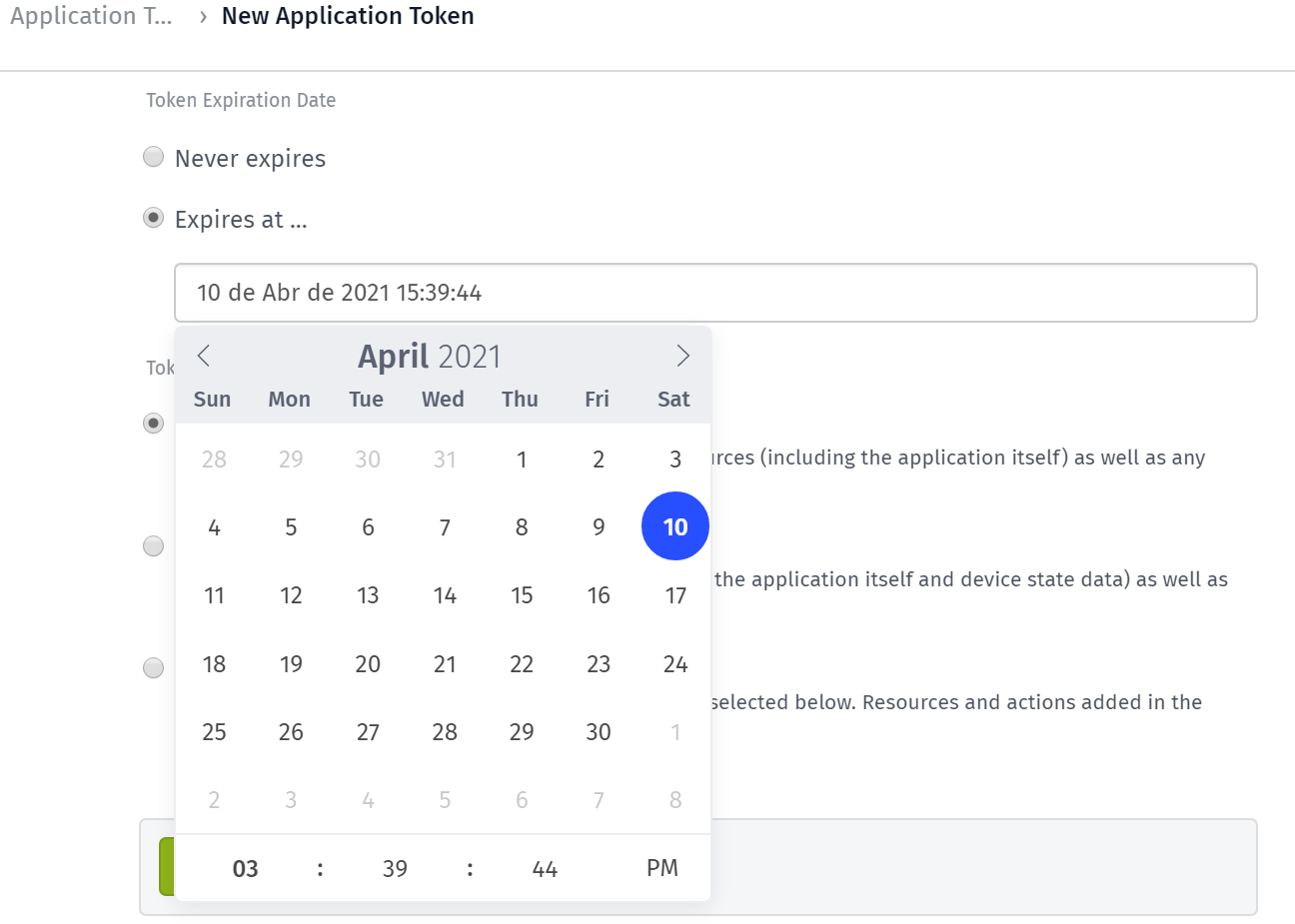Choose day 21 in April

point(445,664)
